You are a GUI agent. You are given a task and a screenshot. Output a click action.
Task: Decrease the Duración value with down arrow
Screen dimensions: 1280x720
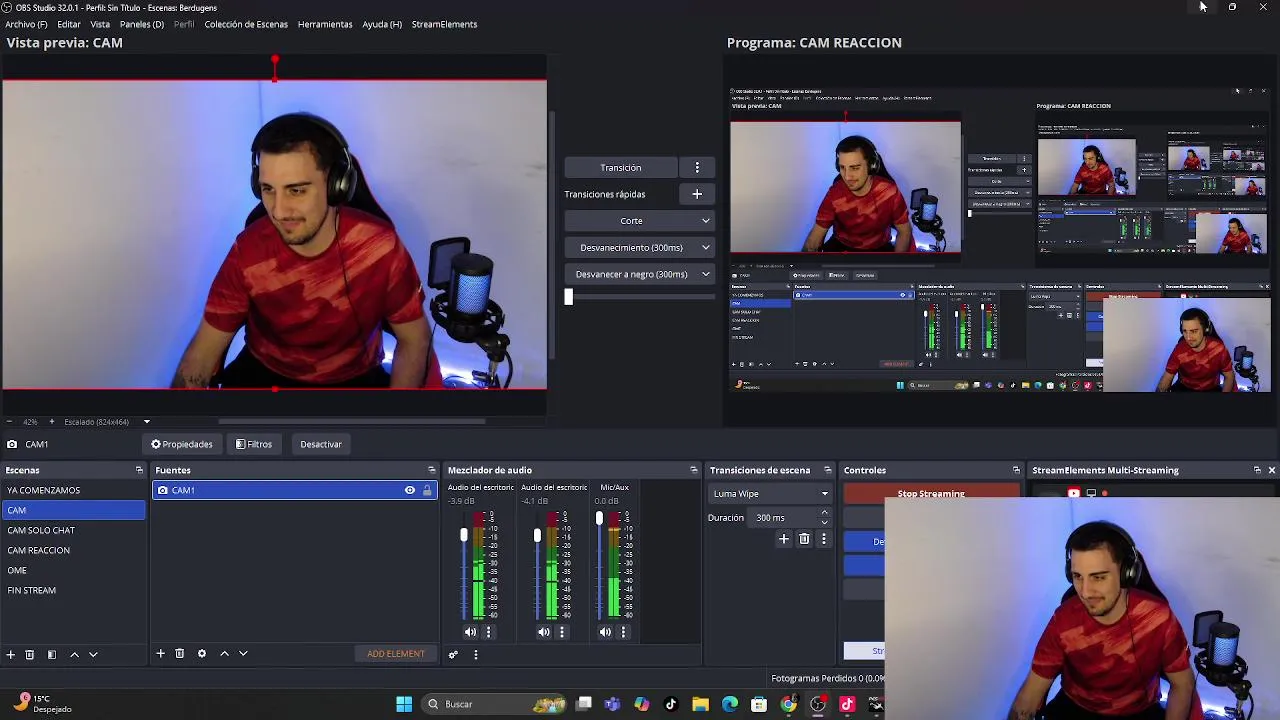(x=824, y=522)
